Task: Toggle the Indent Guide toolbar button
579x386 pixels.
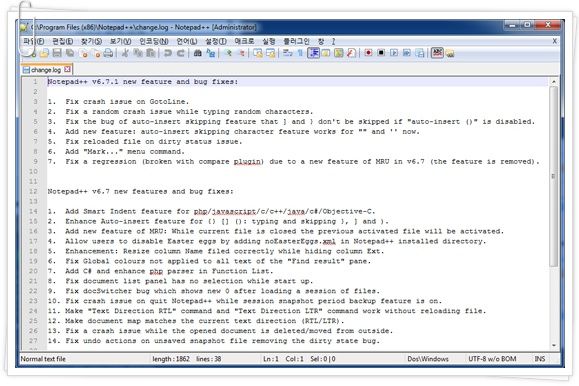Action: (x=314, y=53)
